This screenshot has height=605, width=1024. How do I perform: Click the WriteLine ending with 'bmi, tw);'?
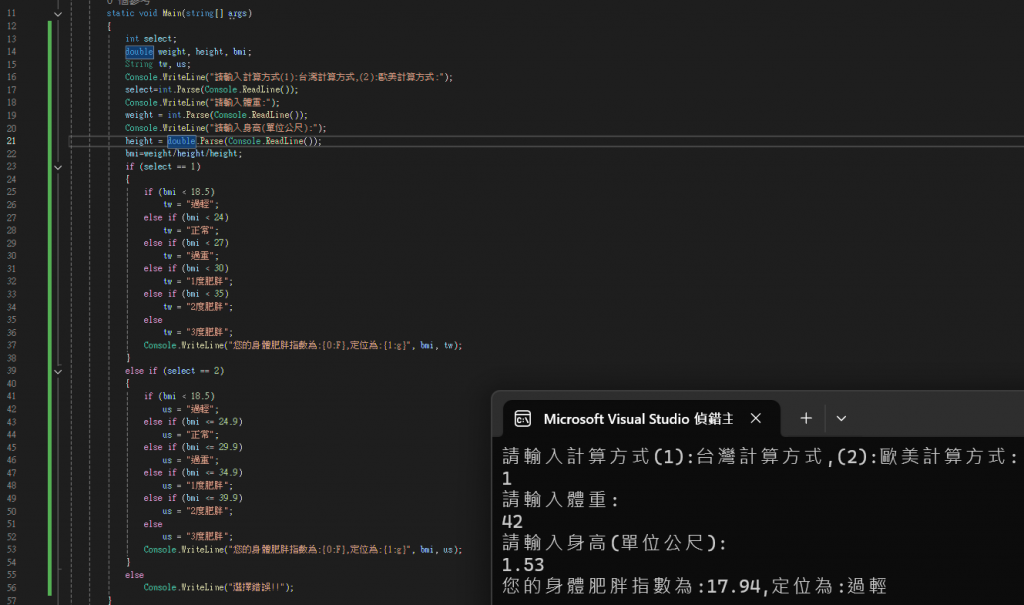(302, 345)
